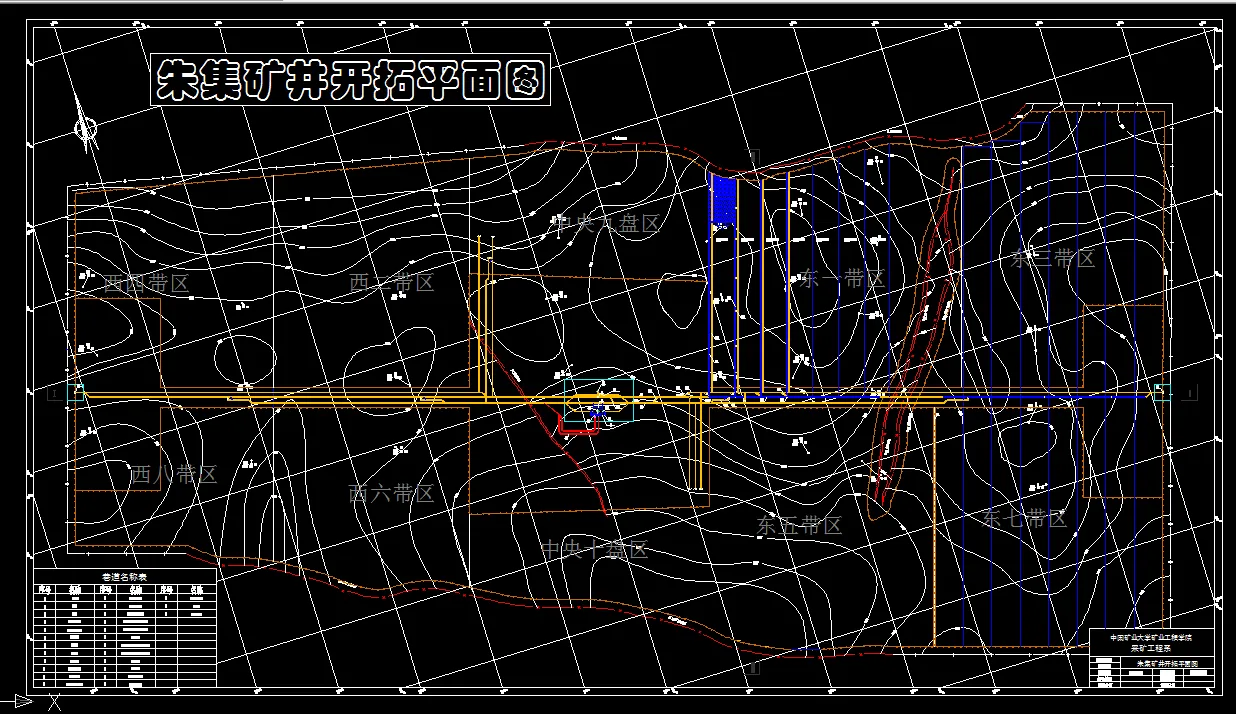Select the 东三带区 zone label
Screen dimensions: 1236x714
(x=1053, y=259)
